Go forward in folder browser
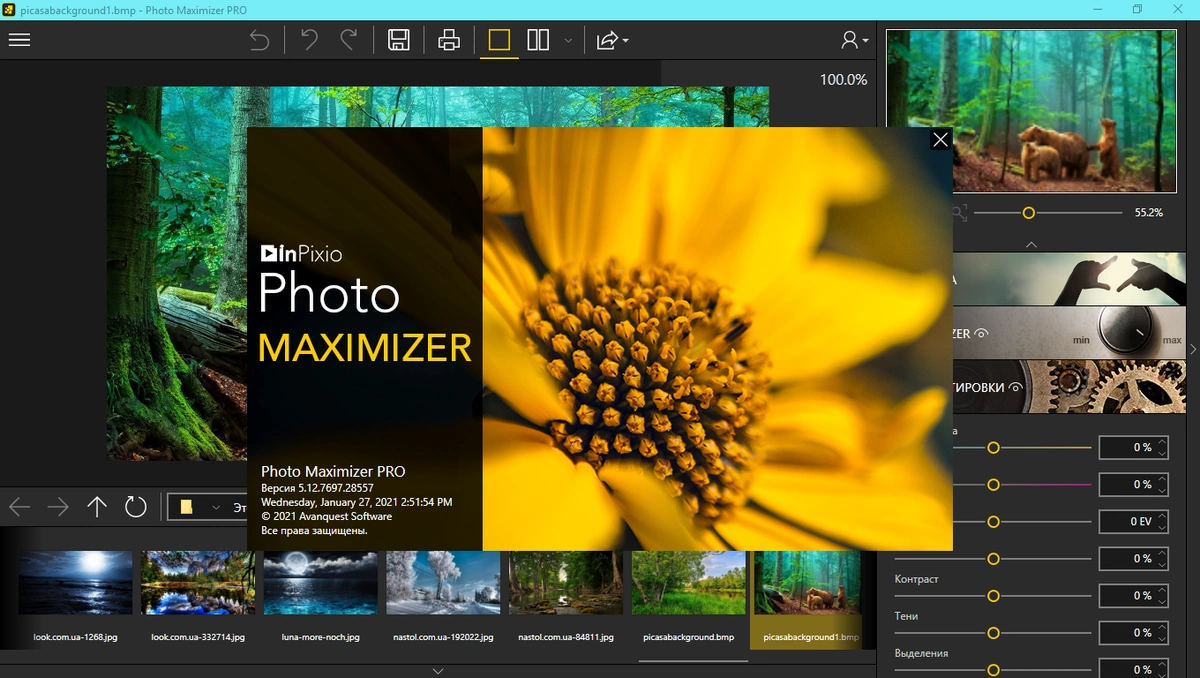 [x=58, y=507]
